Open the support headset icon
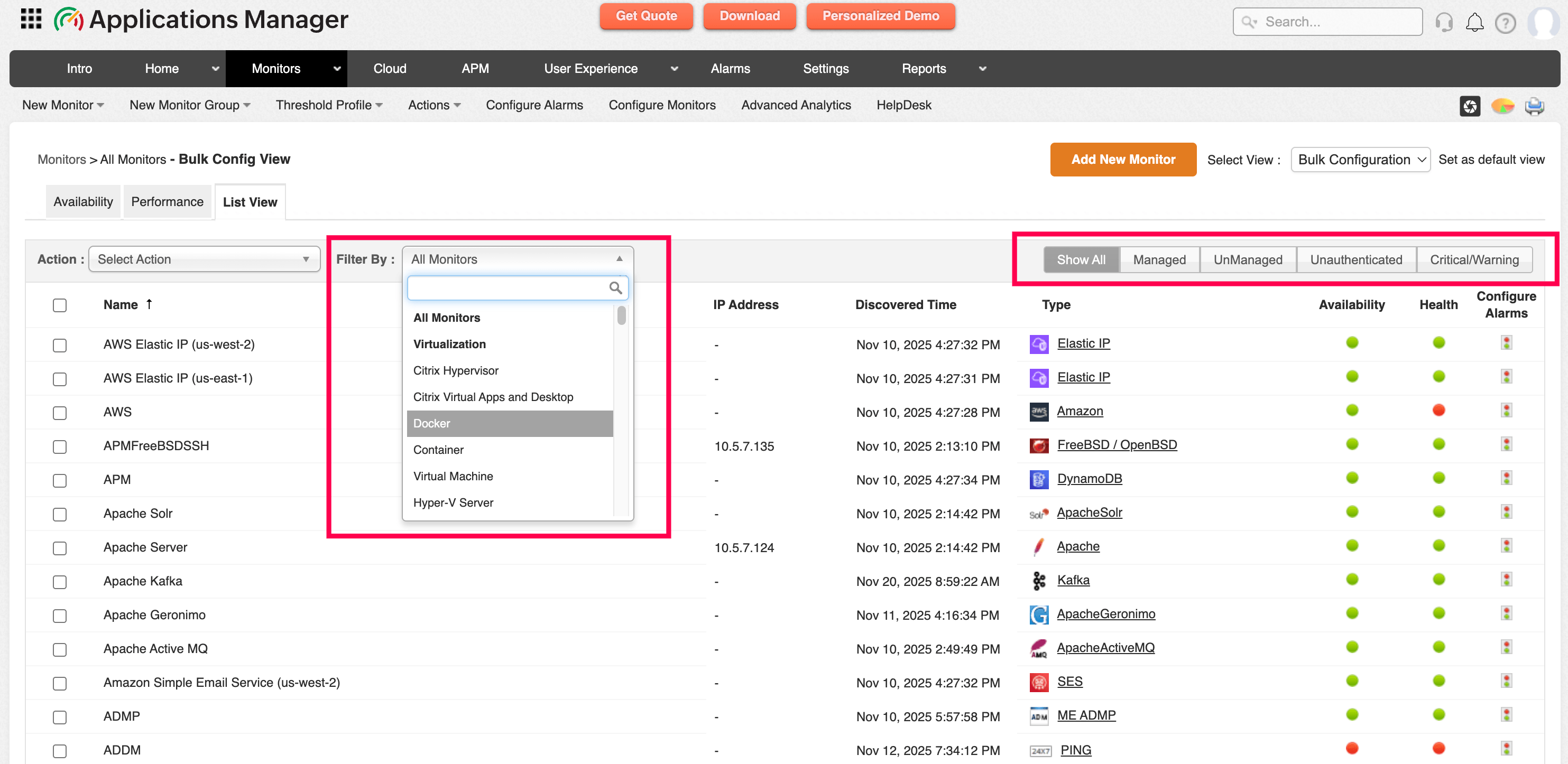This screenshot has height=764, width=1568. 1444,23
